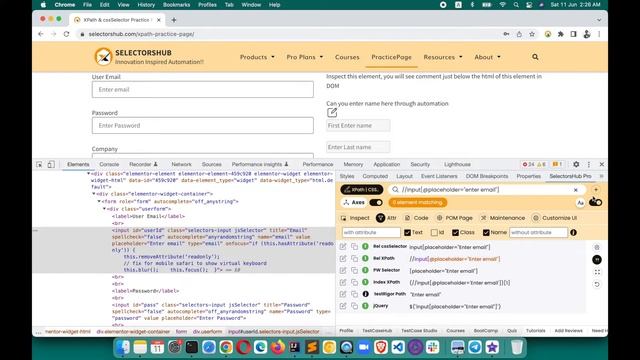Click the XPath CSS mode button

[x=362, y=190]
